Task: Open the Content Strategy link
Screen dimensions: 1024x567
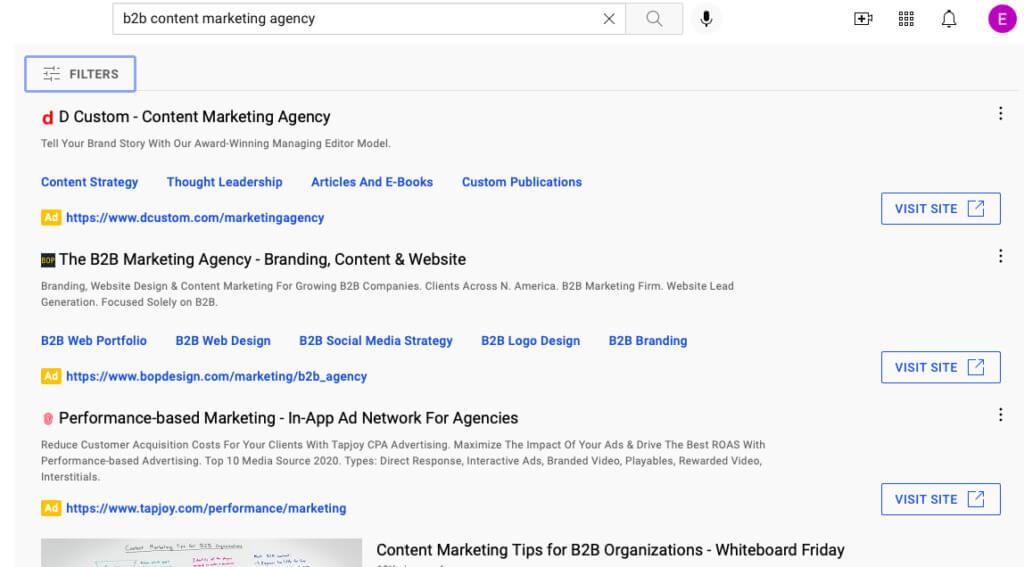Action: [x=89, y=182]
